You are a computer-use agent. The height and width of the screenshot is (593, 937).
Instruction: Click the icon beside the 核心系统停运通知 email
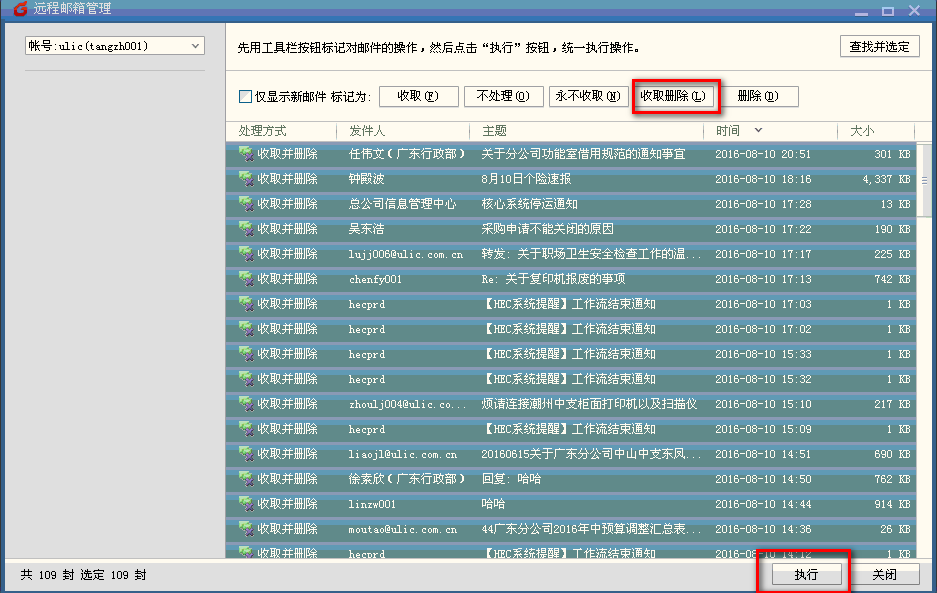pyautogui.click(x=246, y=204)
